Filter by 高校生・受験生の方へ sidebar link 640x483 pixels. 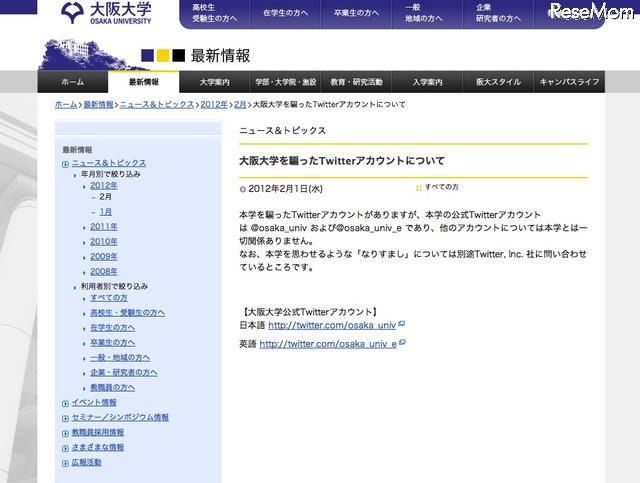coord(128,313)
